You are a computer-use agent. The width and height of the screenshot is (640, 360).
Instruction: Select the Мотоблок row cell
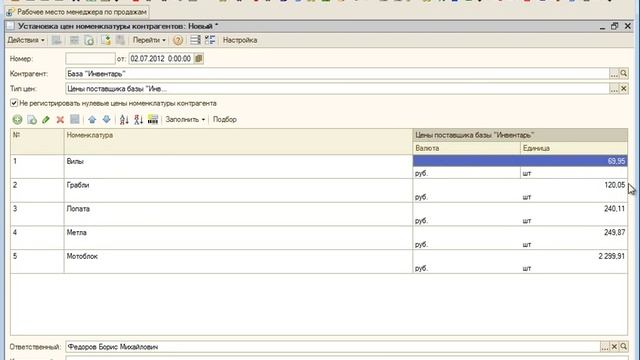click(x=238, y=261)
